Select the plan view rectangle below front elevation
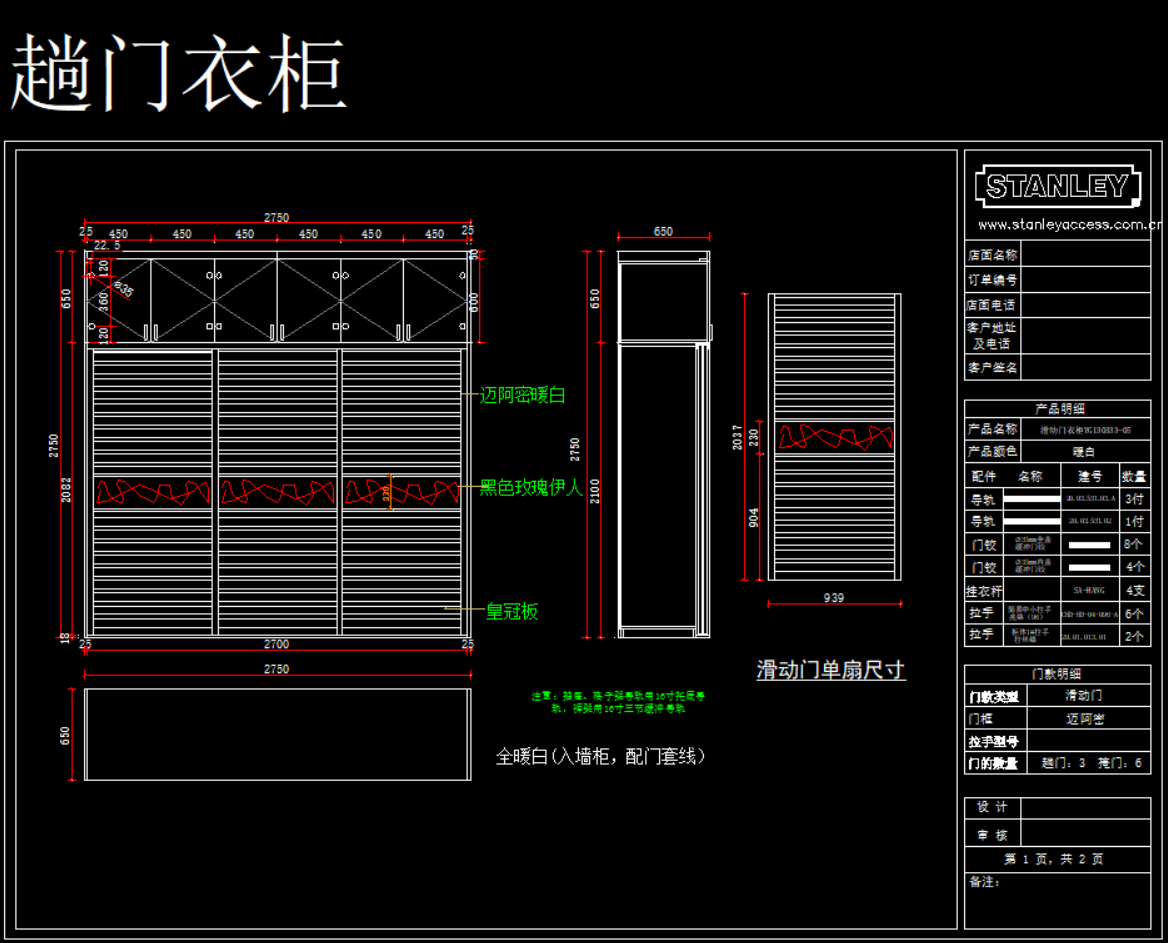 [x=277, y=734]
